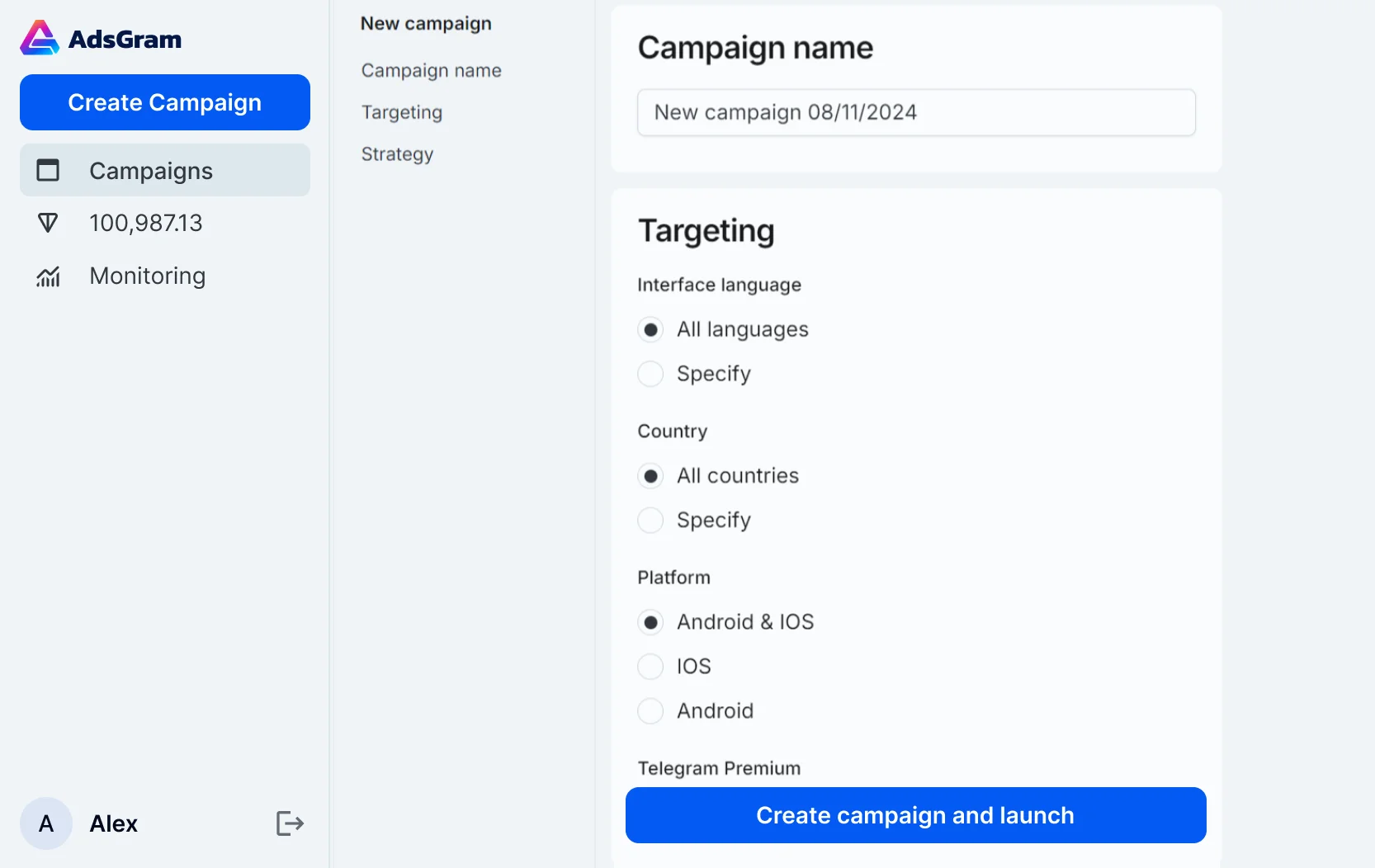Jump to Targeting section link

click(x=402, y=112)
